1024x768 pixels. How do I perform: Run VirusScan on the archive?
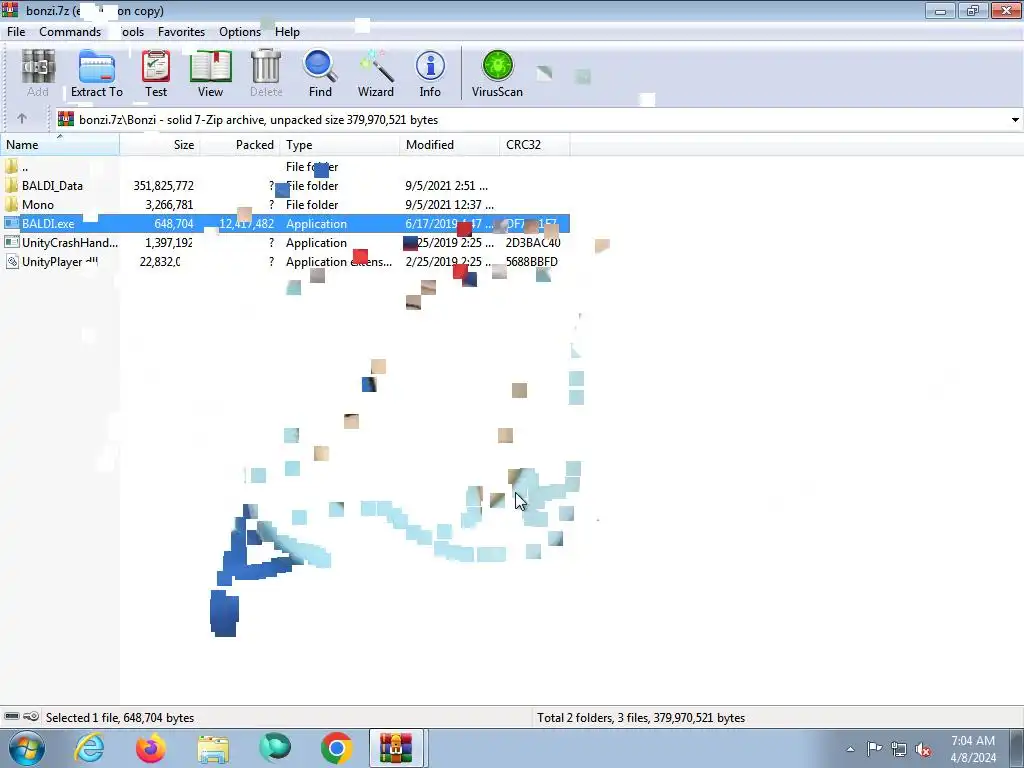tap(497, 73)
